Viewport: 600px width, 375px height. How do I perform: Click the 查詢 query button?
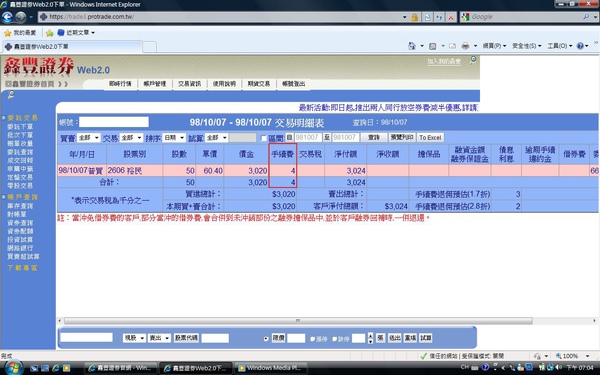point(374,137)
